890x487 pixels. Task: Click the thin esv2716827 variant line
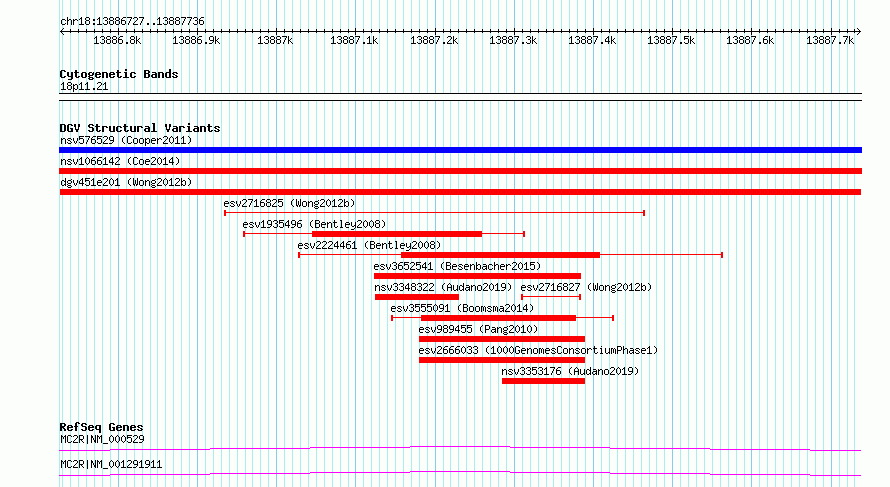pos(551,297)
